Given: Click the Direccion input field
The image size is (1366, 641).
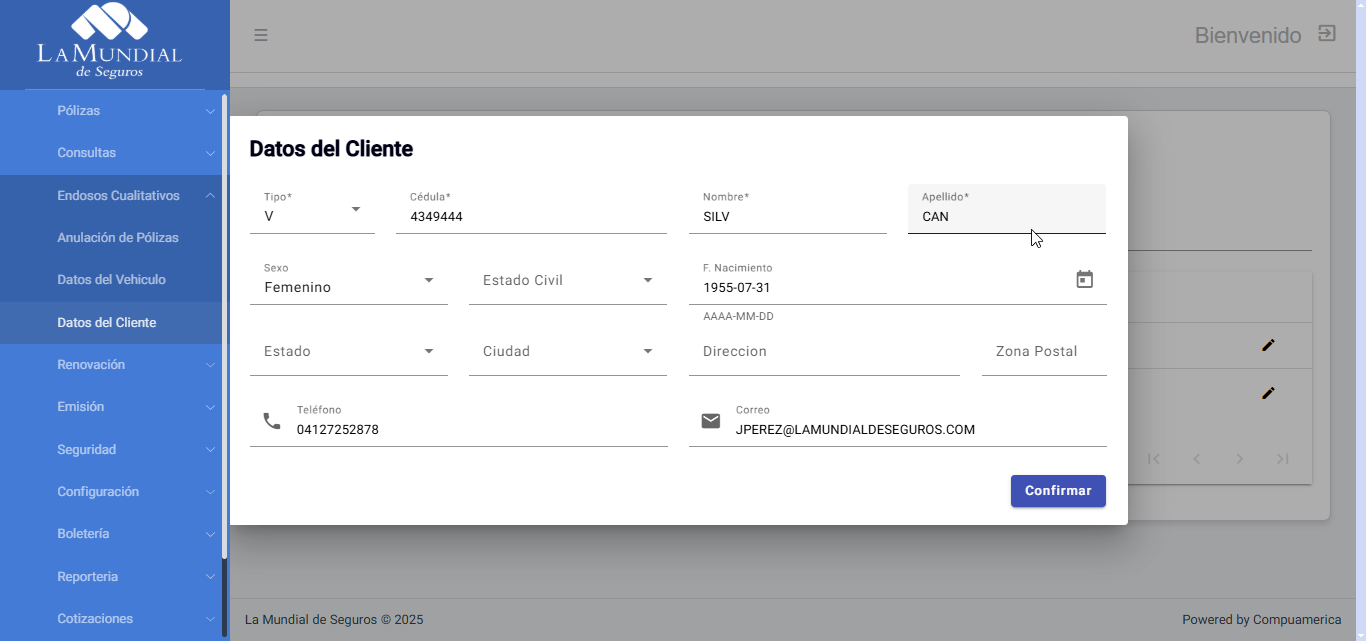Looking at the screenshot, I should tap(823, 352).
